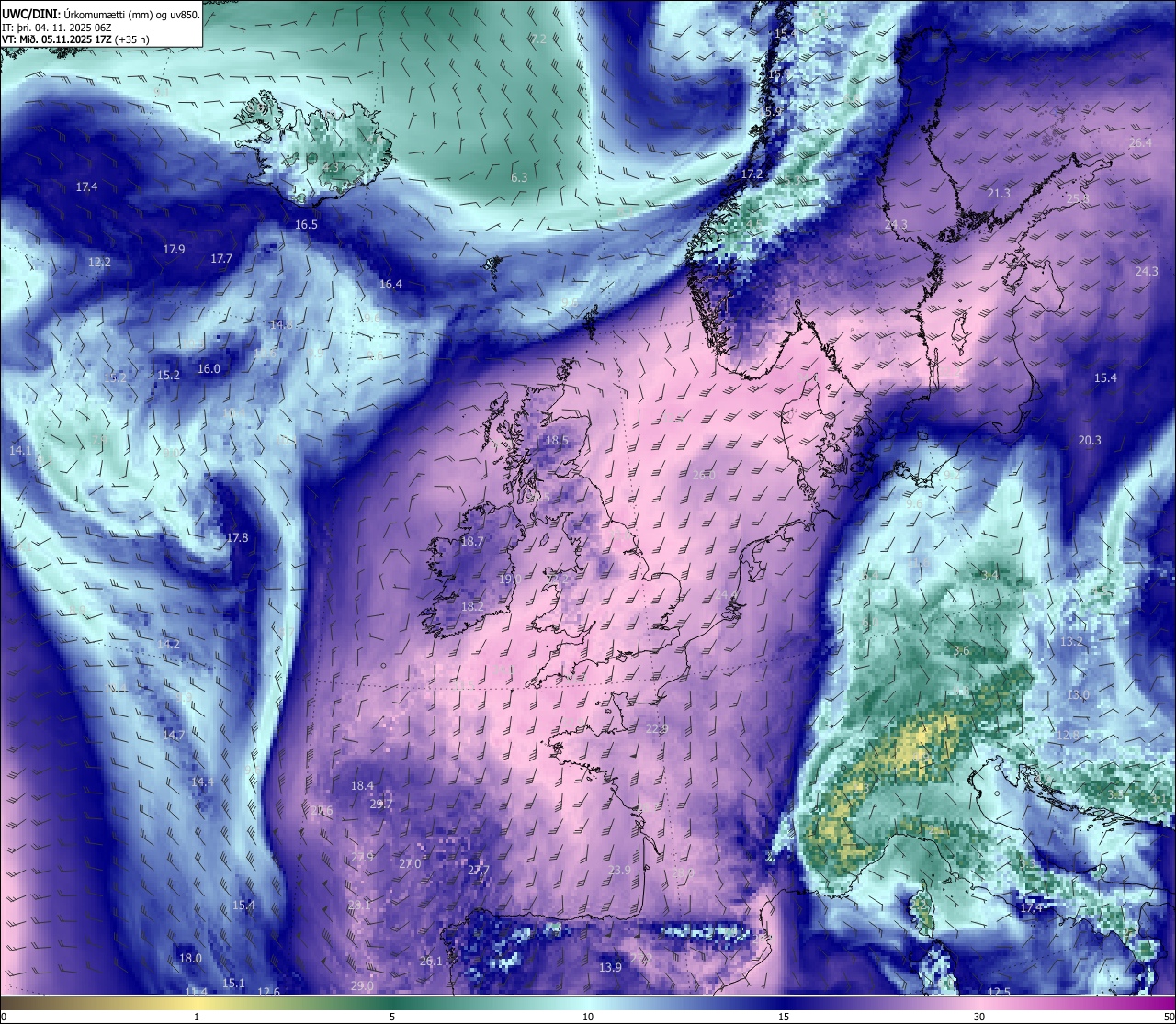The width and height of the screenshot is (1176, 1024).
Task: Click the 17.7 map value
Action: [x=221, y=258]
